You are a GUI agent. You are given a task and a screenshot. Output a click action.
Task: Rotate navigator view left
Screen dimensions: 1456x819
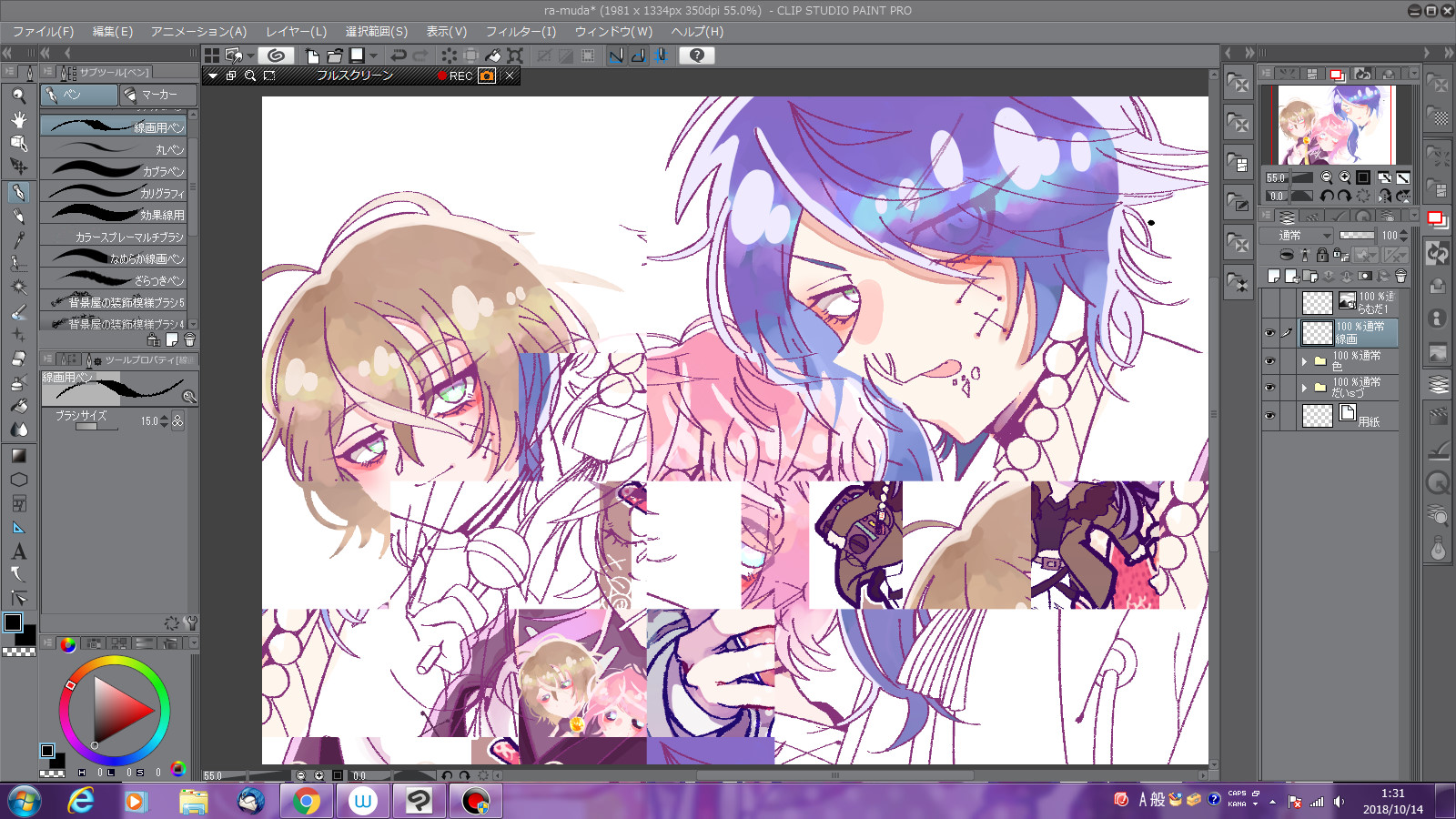1327,196
